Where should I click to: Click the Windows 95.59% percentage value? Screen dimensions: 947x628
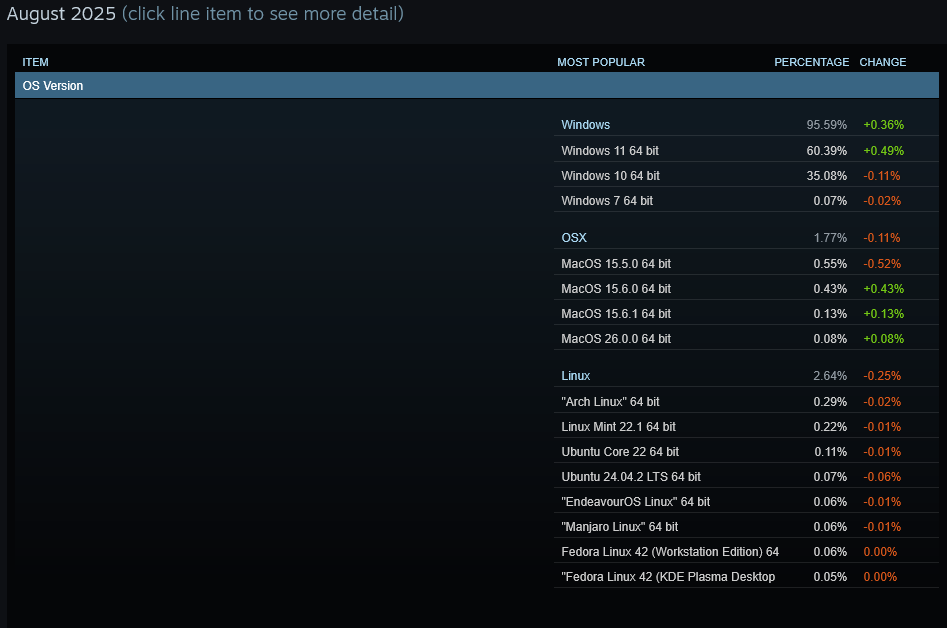coord(826,124)
